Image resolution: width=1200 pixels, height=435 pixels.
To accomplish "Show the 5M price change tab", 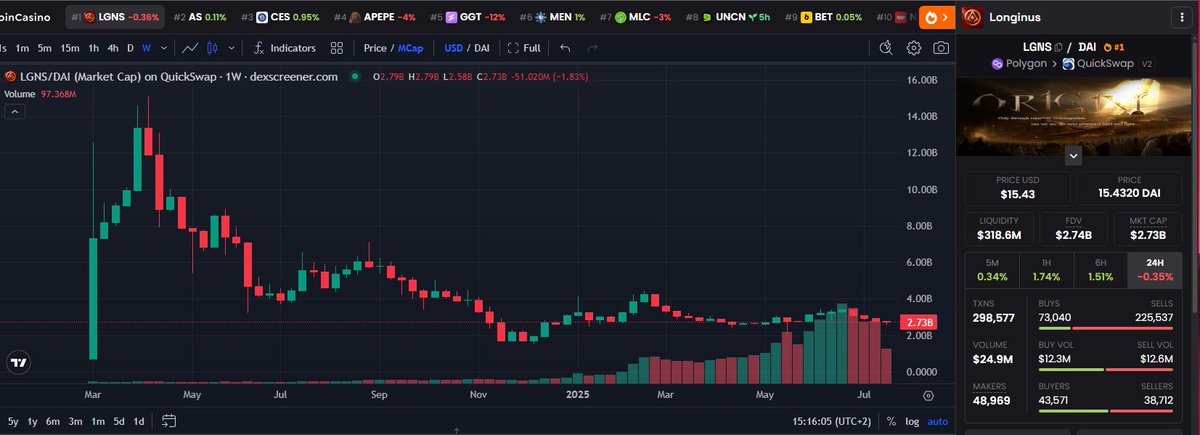I will click(x=991, y=270).
